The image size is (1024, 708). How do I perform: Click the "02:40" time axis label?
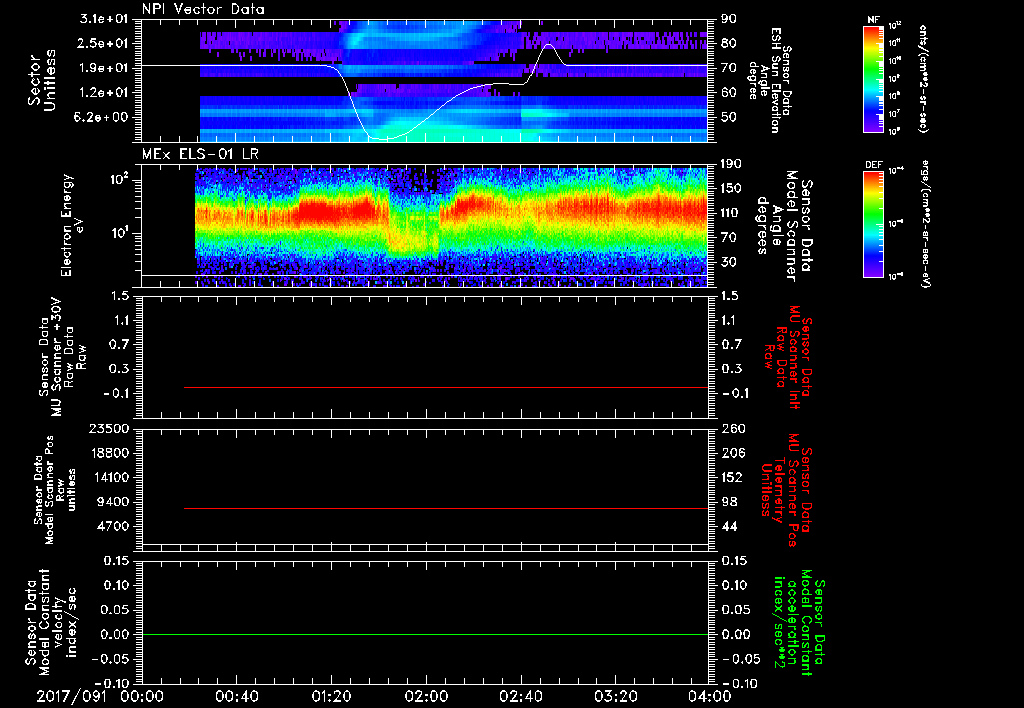click(520, 696)
